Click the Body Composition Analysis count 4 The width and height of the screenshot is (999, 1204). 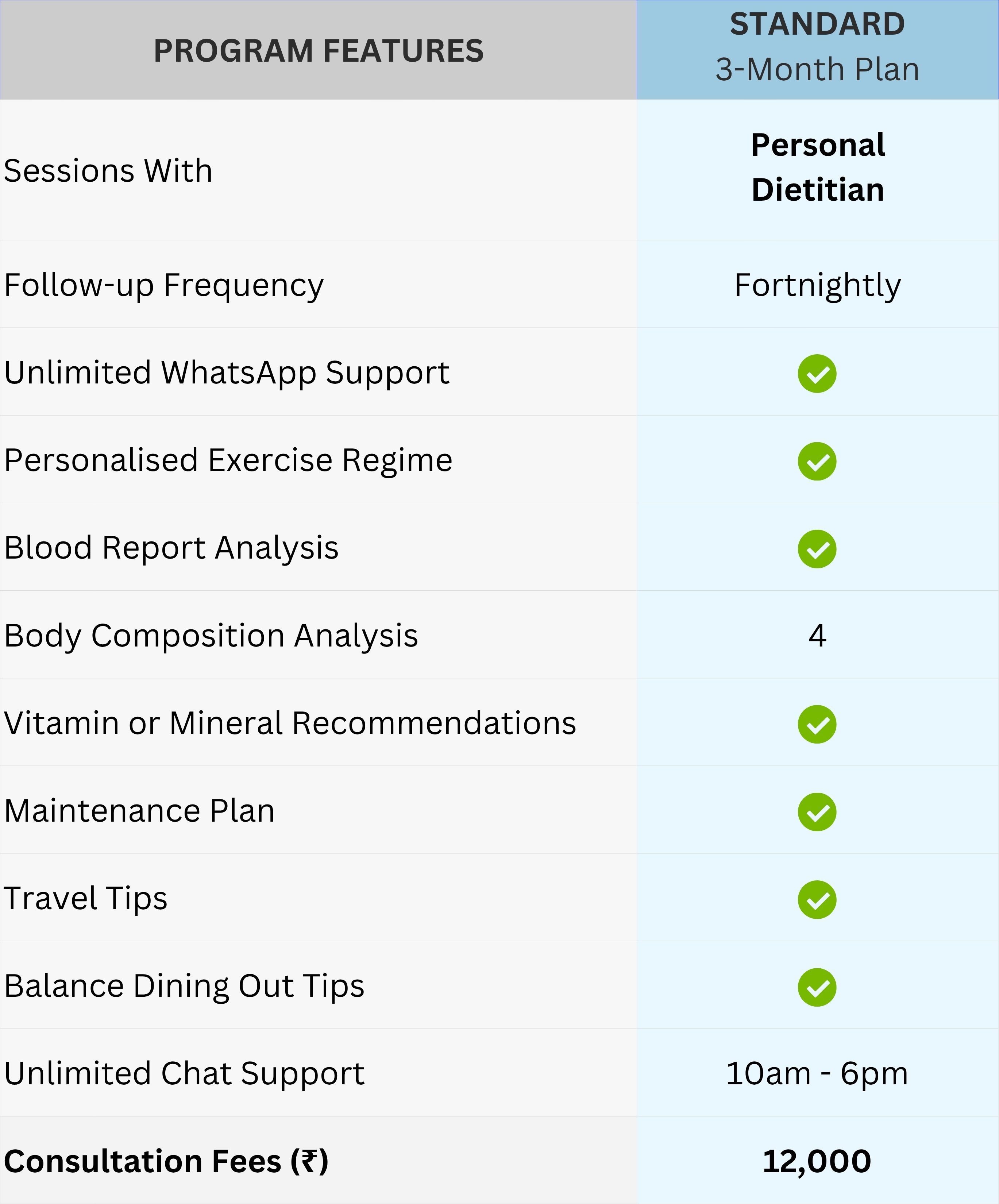pos(817,635)
